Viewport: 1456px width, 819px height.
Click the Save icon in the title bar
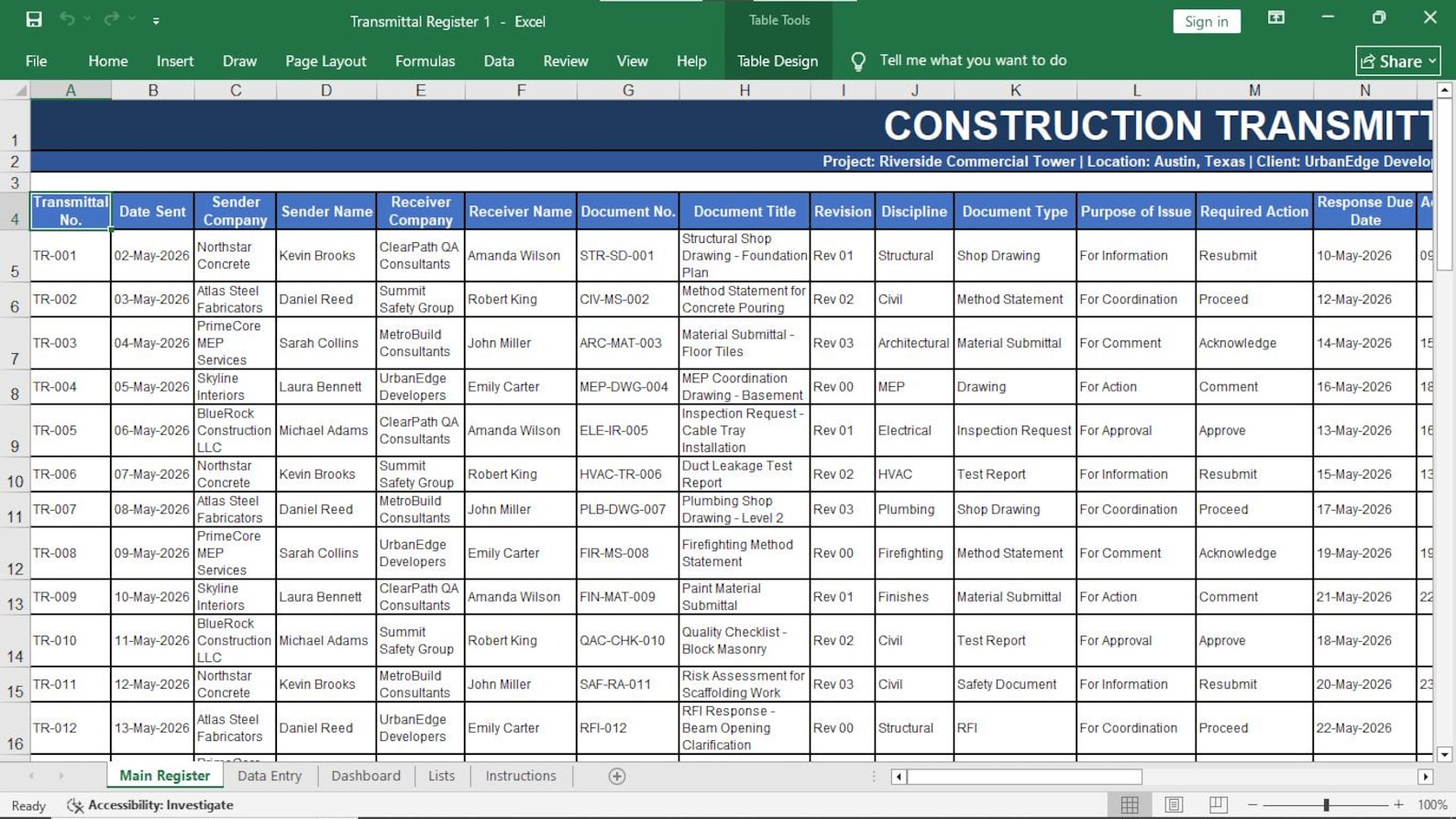34,19
